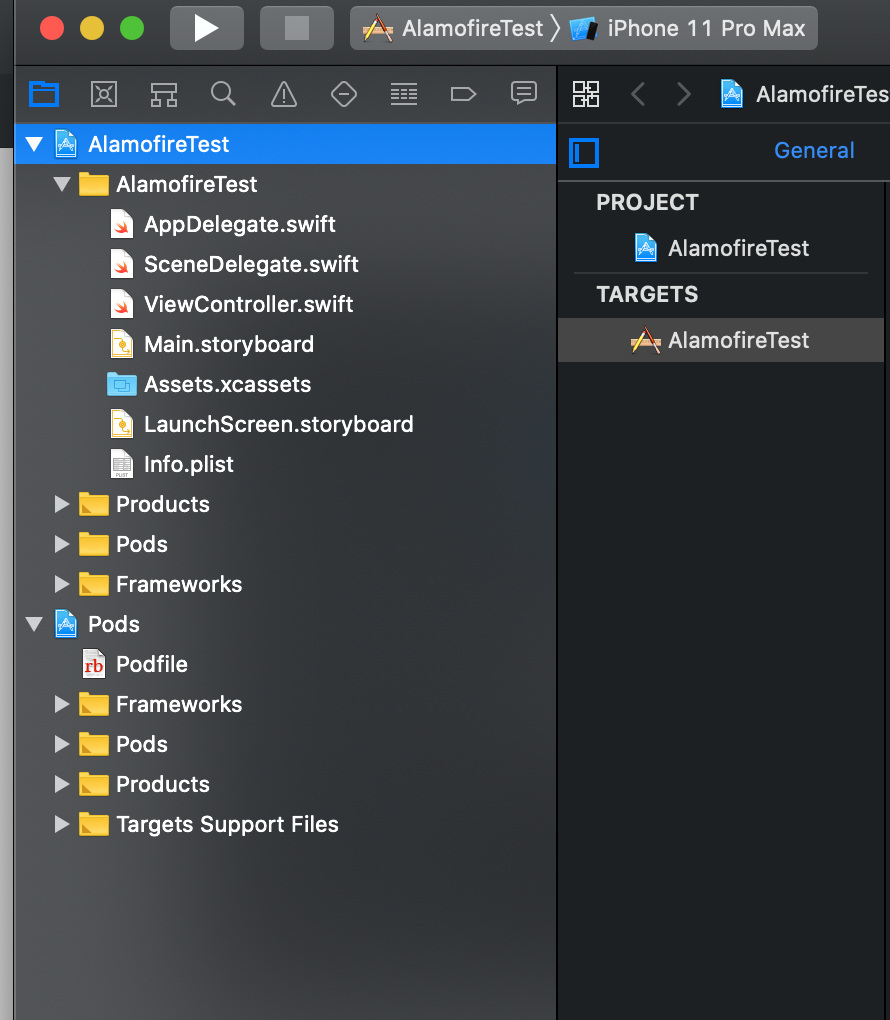Click the storyboard icon beside Main.storyboard
This screenshot has height=1020, width=890.
[122, 344]
